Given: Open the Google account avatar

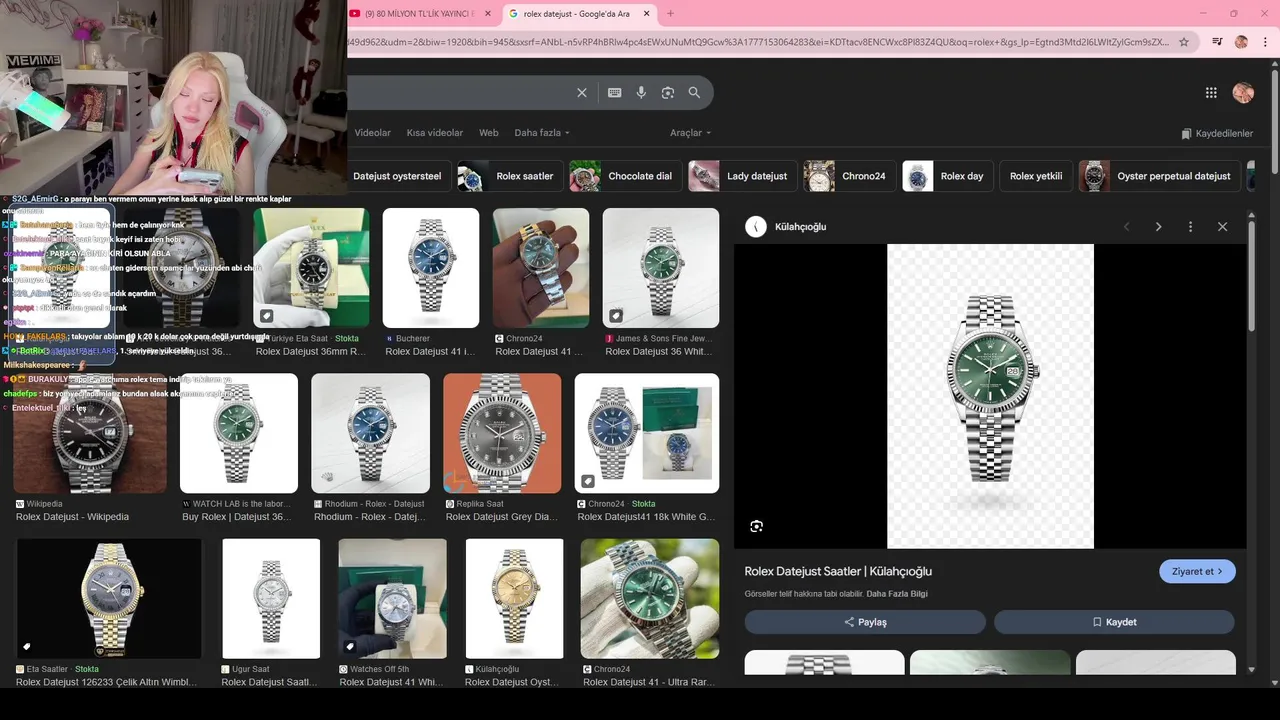Looking at the screenshot, I should [1243, 93].
